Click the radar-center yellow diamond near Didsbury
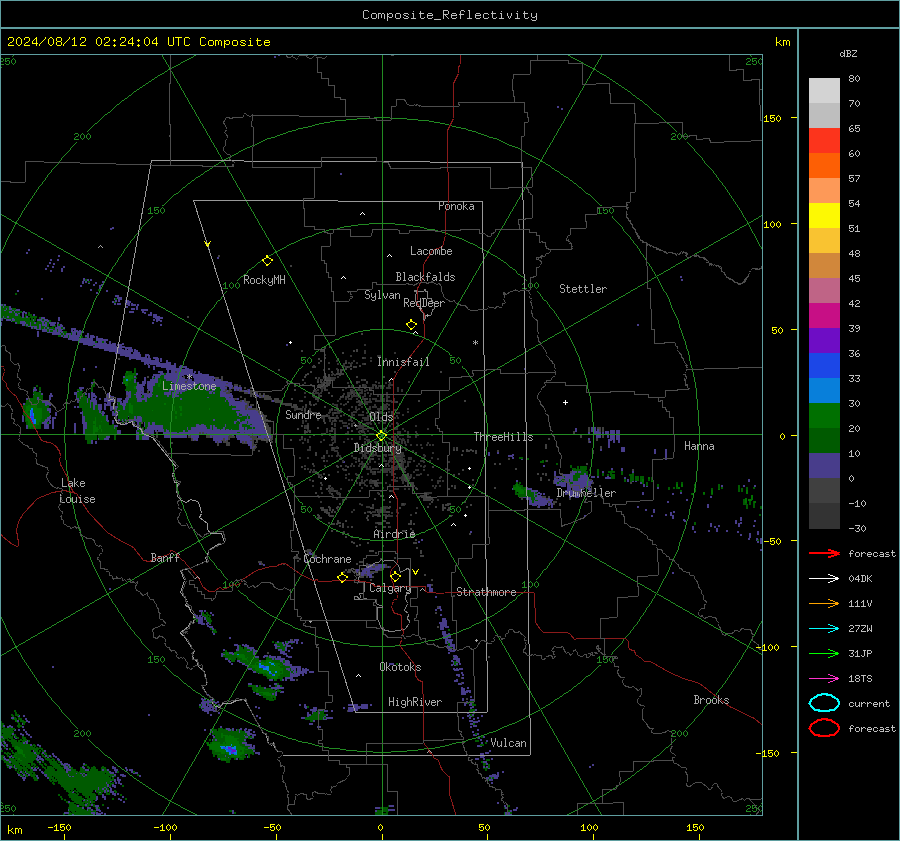Viewport: 900px width, 841px height. tap(381, 436)
